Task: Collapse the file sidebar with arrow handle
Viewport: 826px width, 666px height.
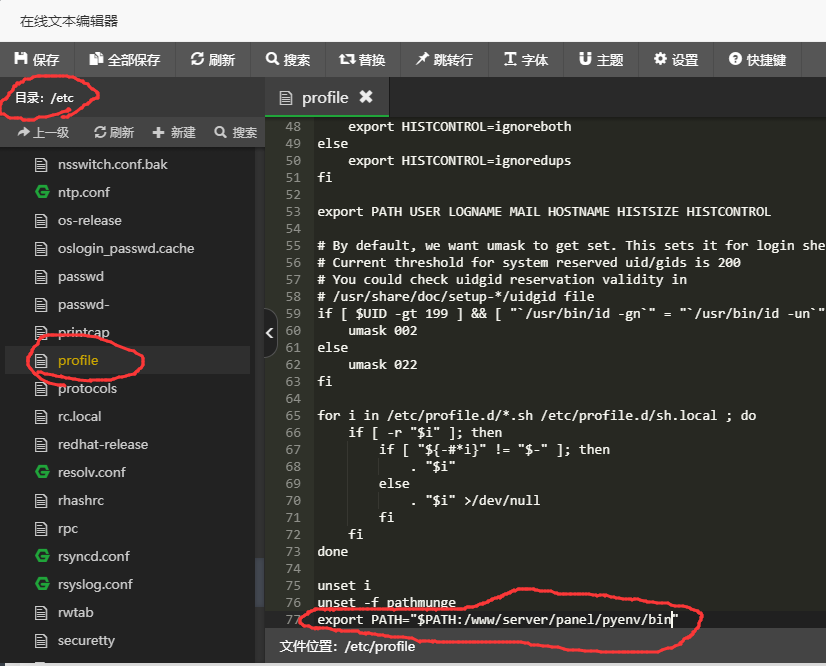Action: tap(270, 333)
